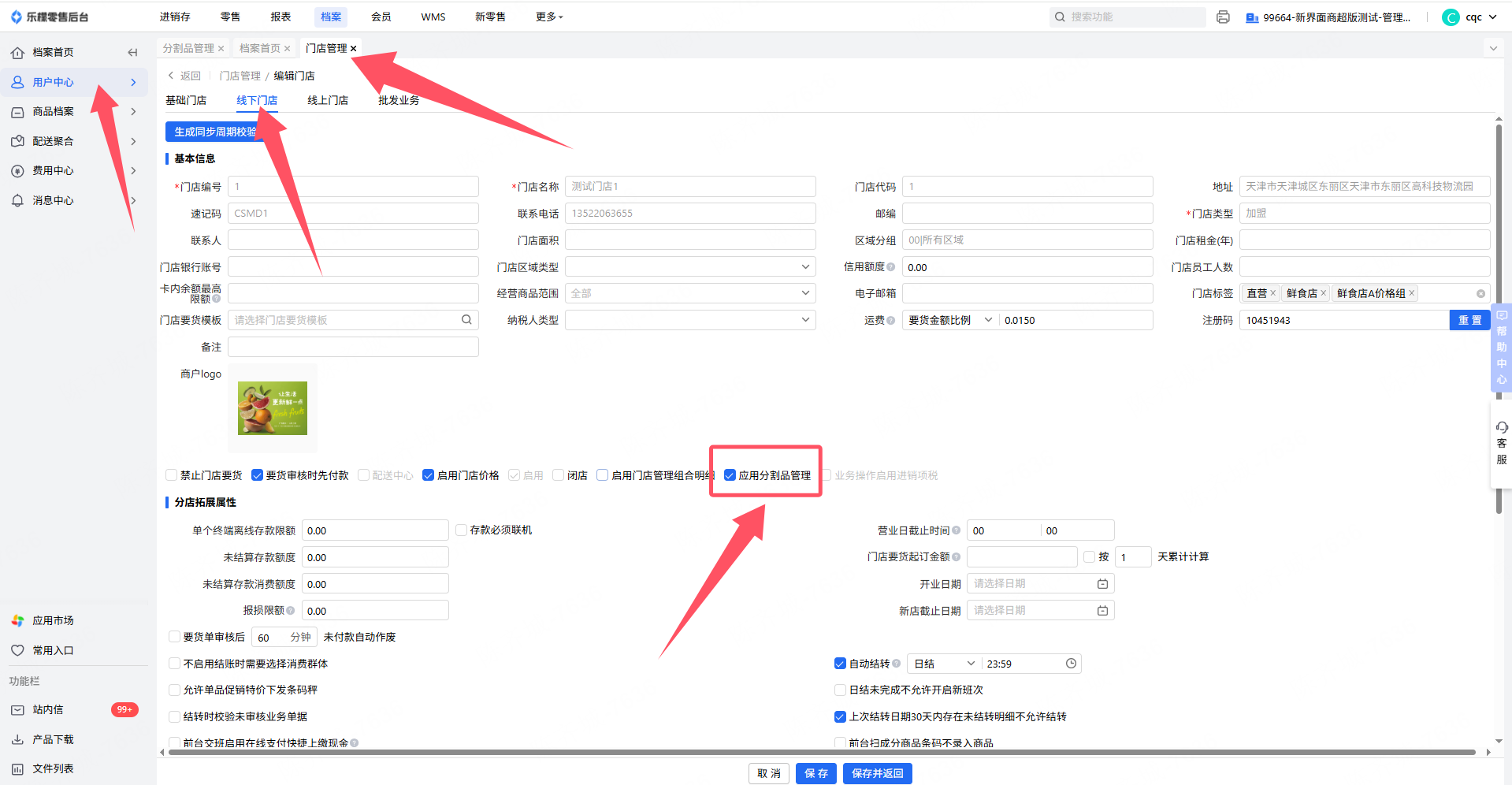Check 日结未完成不允许开启新班次
This screenshot has width=1512, height=785.
[840, 690]
